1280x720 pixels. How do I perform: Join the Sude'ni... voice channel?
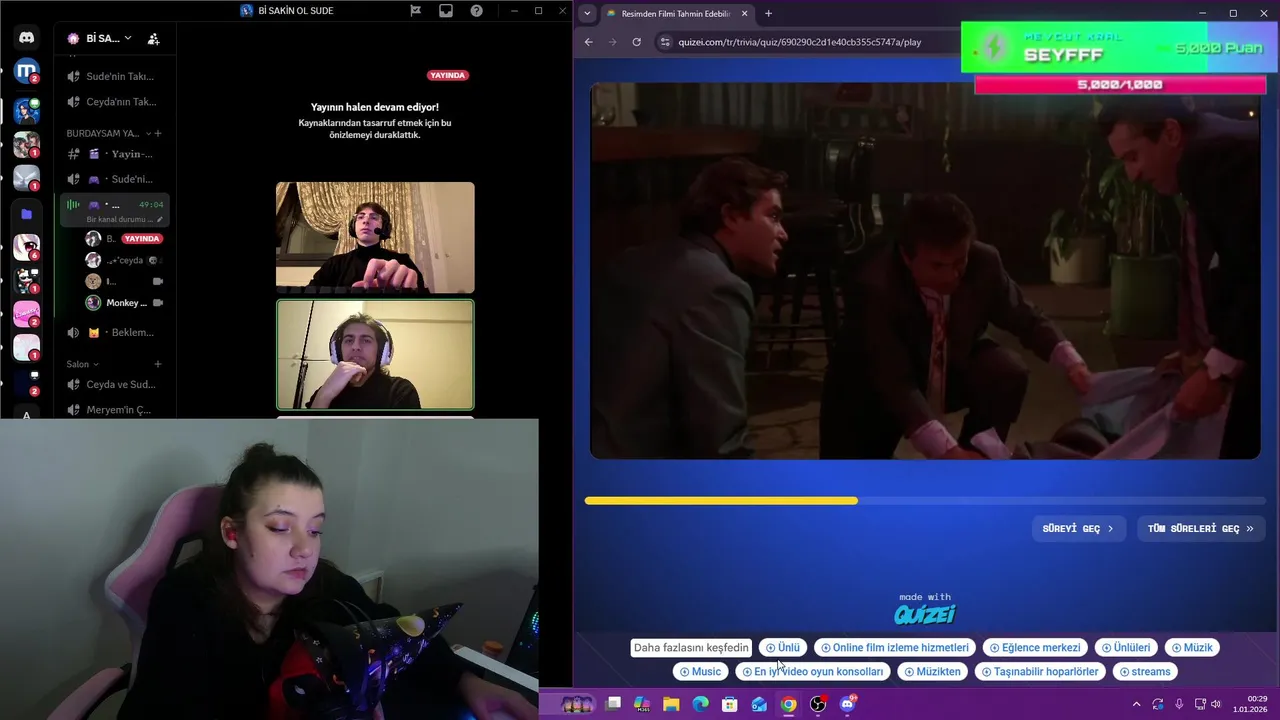click(x=115, y=179)
